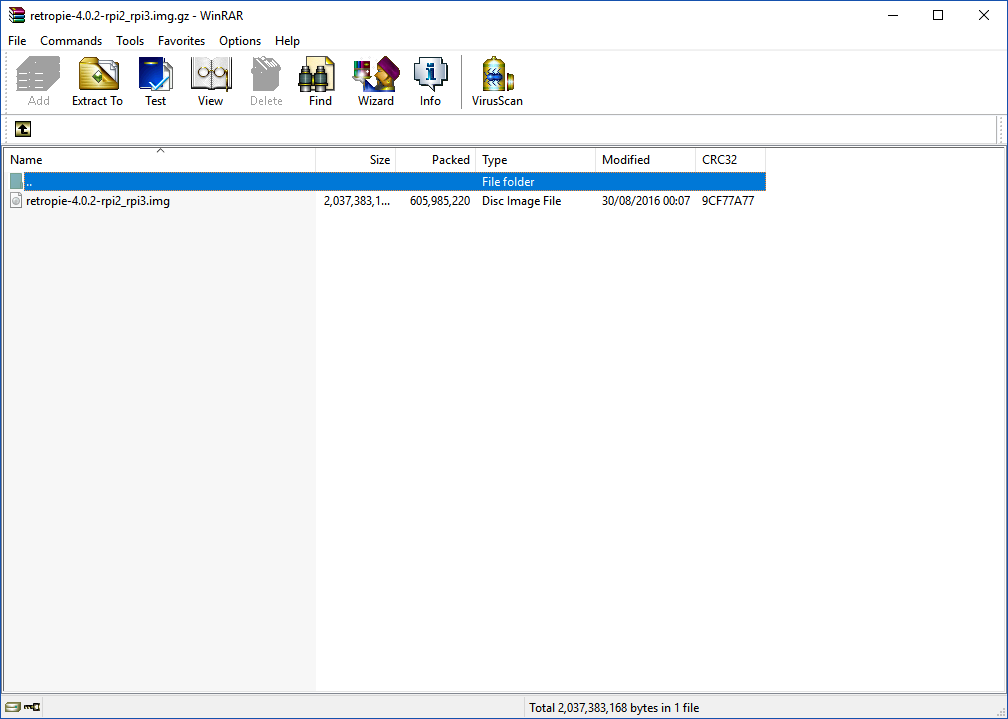Click the WinRAR title bar logo

[x=17, y=15]
